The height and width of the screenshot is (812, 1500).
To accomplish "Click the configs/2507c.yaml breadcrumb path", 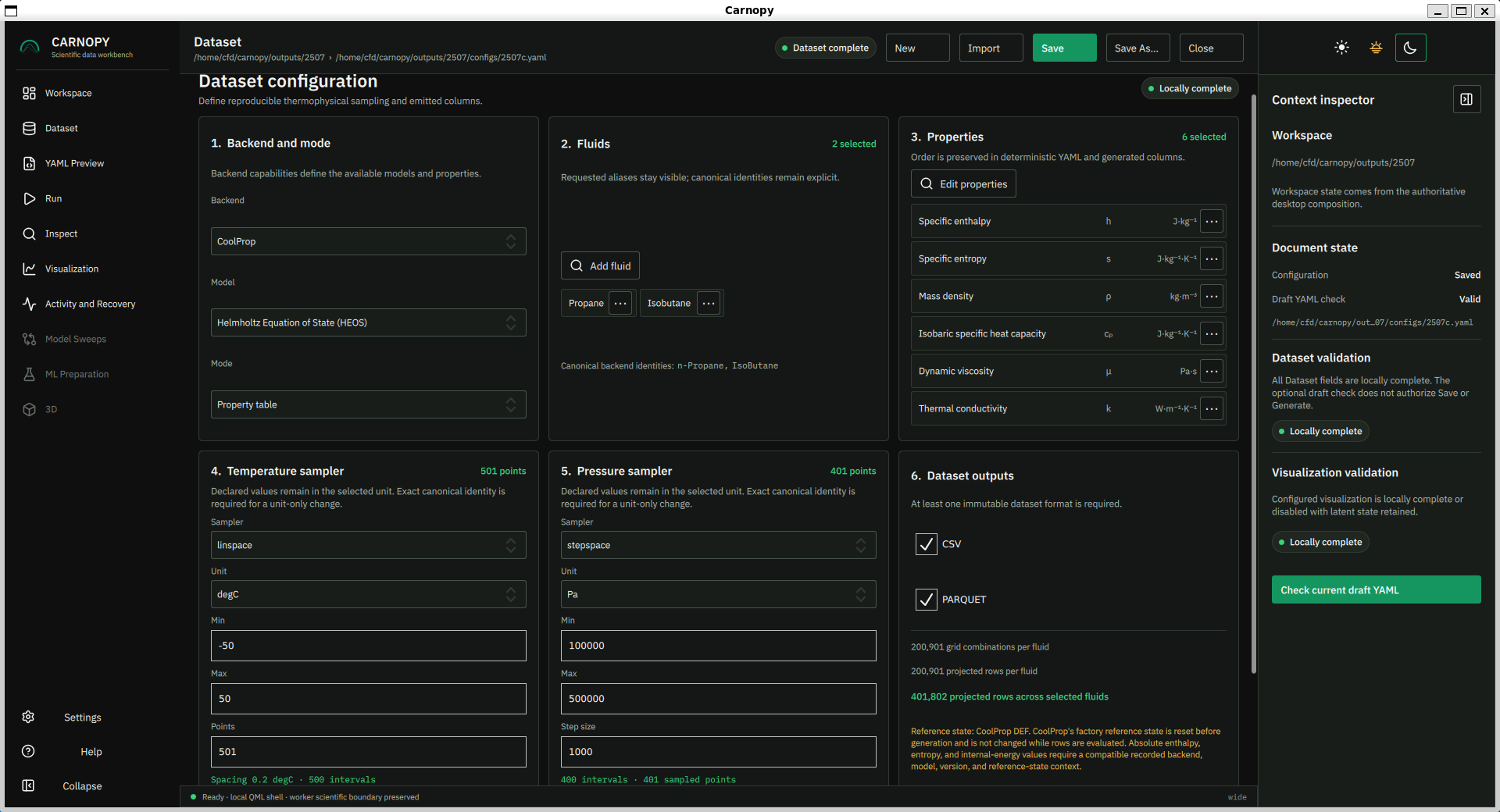I will [x=441, y=58].
